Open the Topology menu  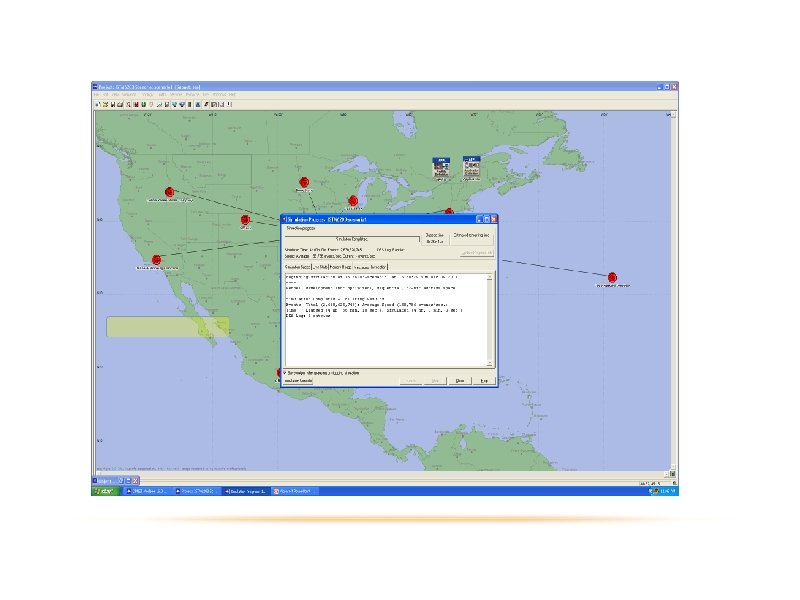(x=148, y=95)
